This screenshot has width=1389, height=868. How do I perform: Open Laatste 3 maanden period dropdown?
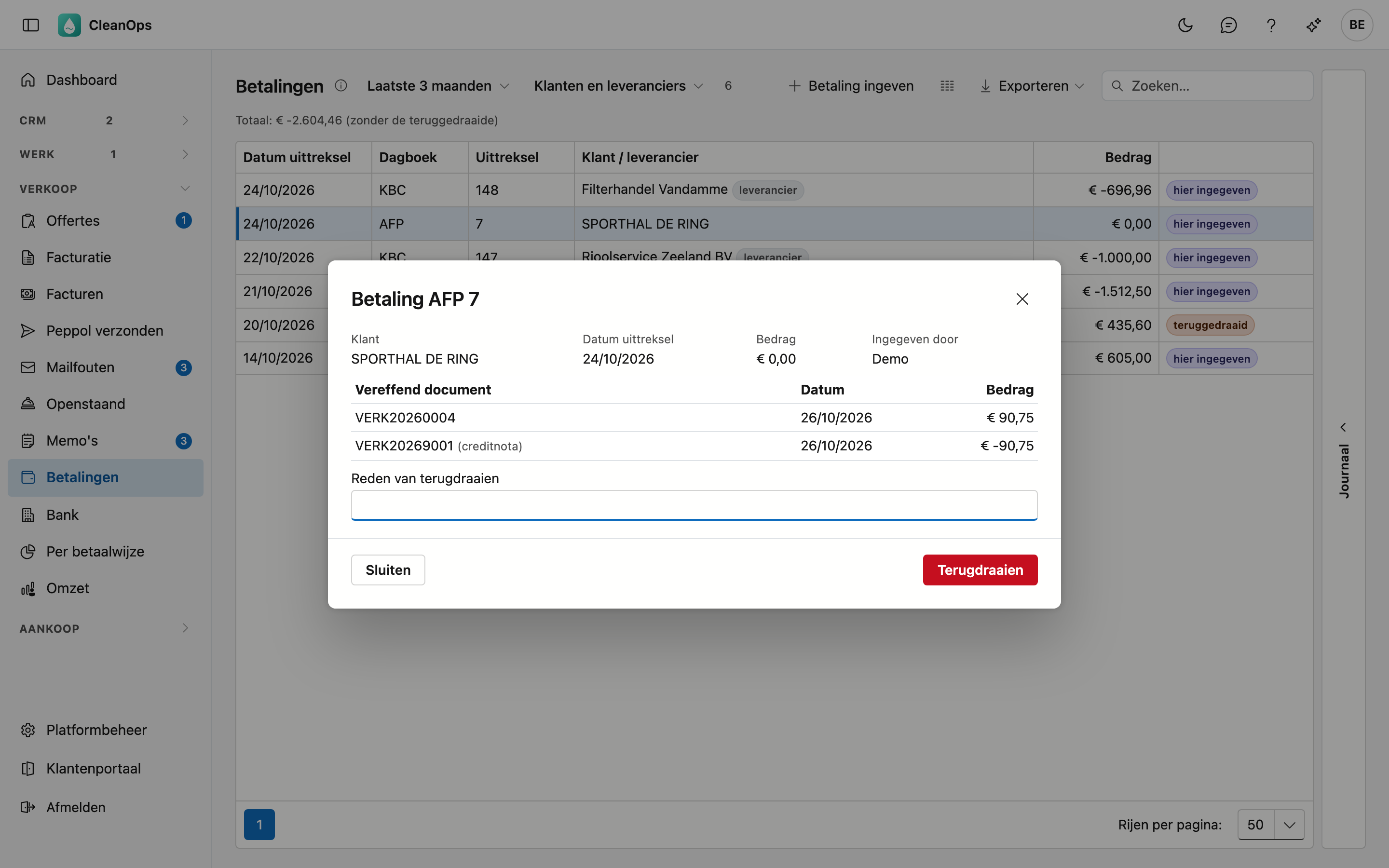point(438,85)
